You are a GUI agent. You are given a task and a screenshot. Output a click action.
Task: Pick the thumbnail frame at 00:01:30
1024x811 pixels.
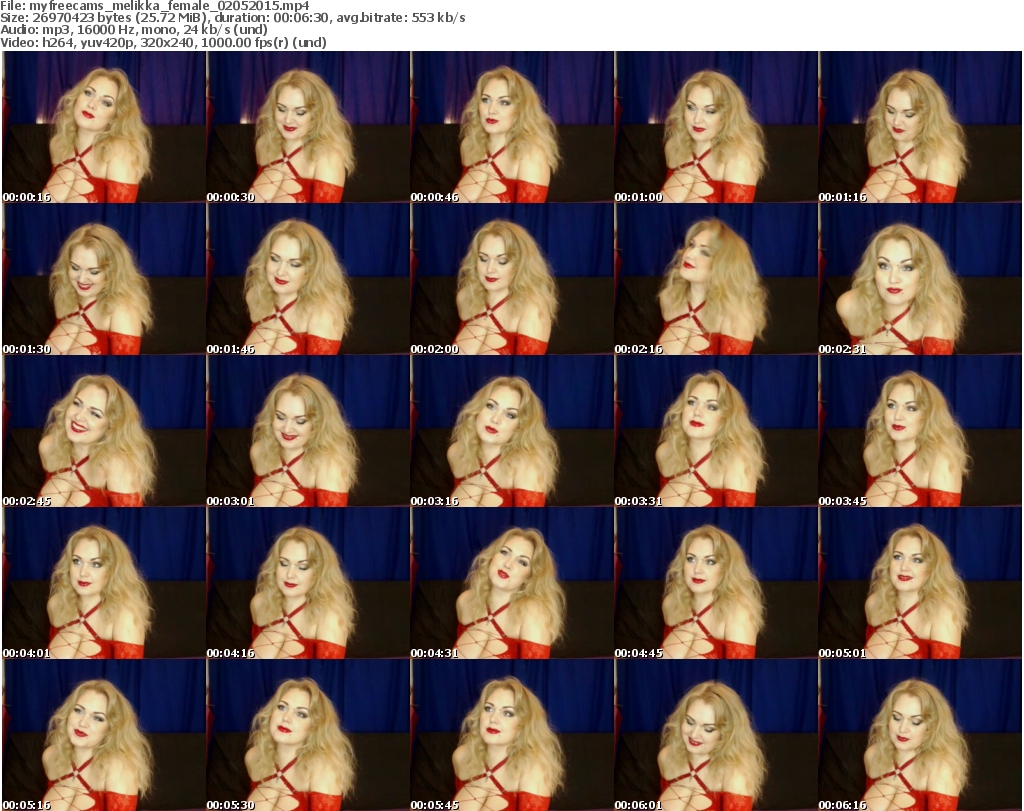[104, 279]
